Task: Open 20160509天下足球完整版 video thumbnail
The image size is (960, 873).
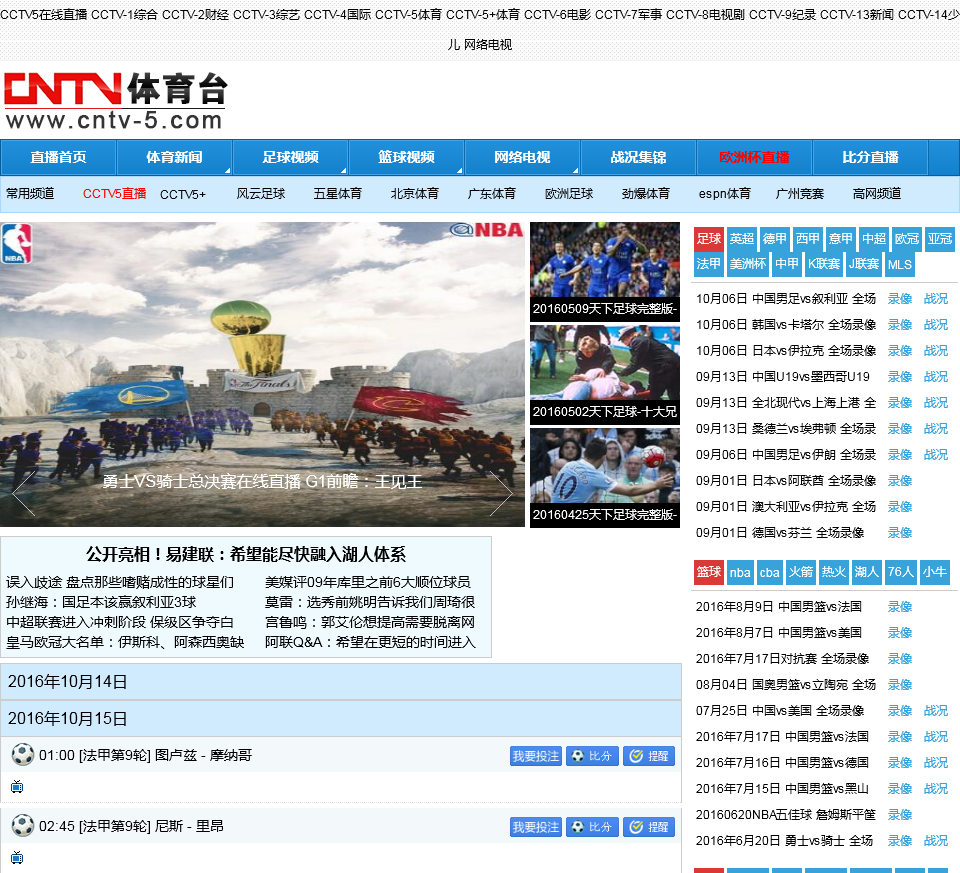Action: (605, 271)
